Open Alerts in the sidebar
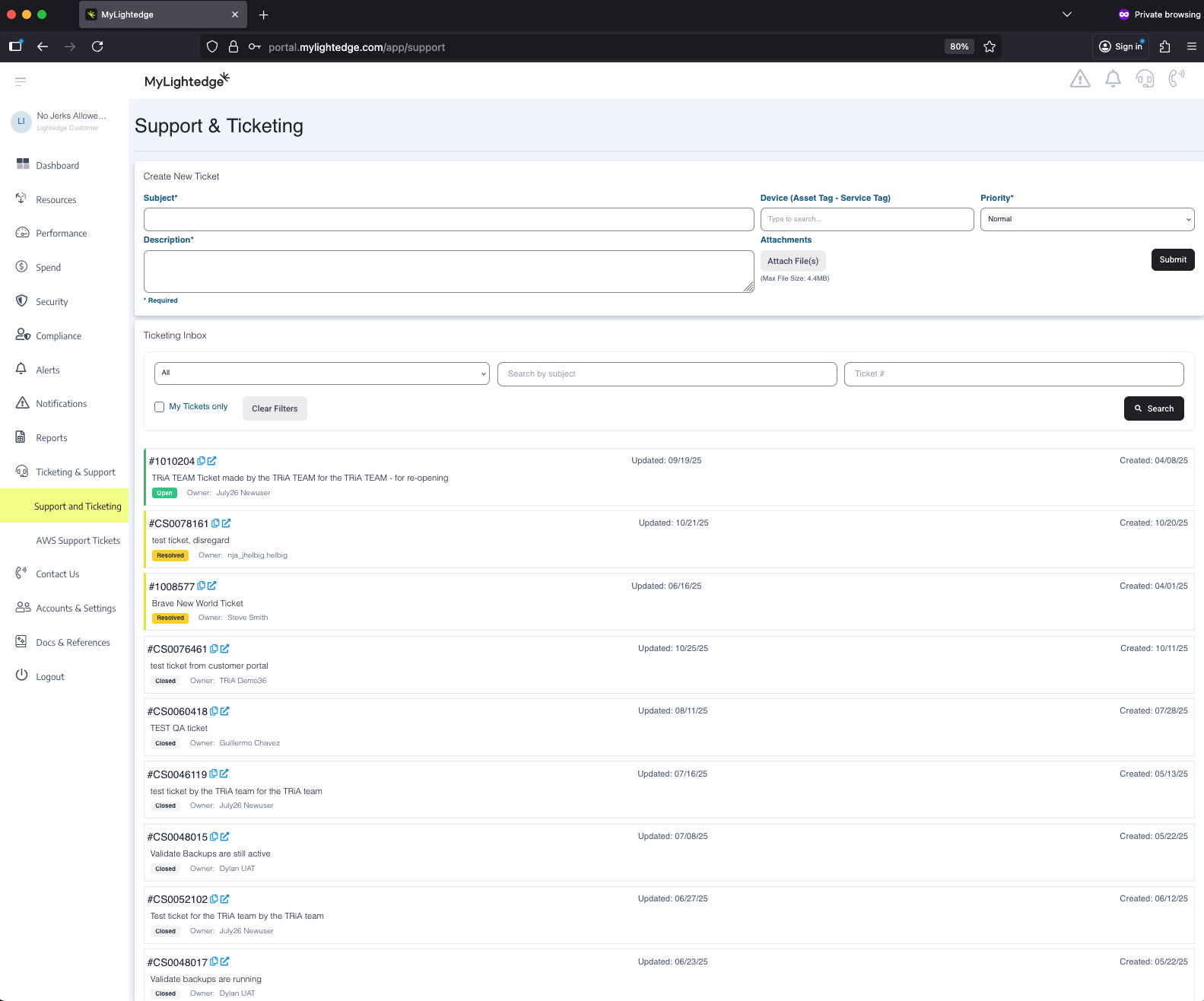 click(47, 370)
